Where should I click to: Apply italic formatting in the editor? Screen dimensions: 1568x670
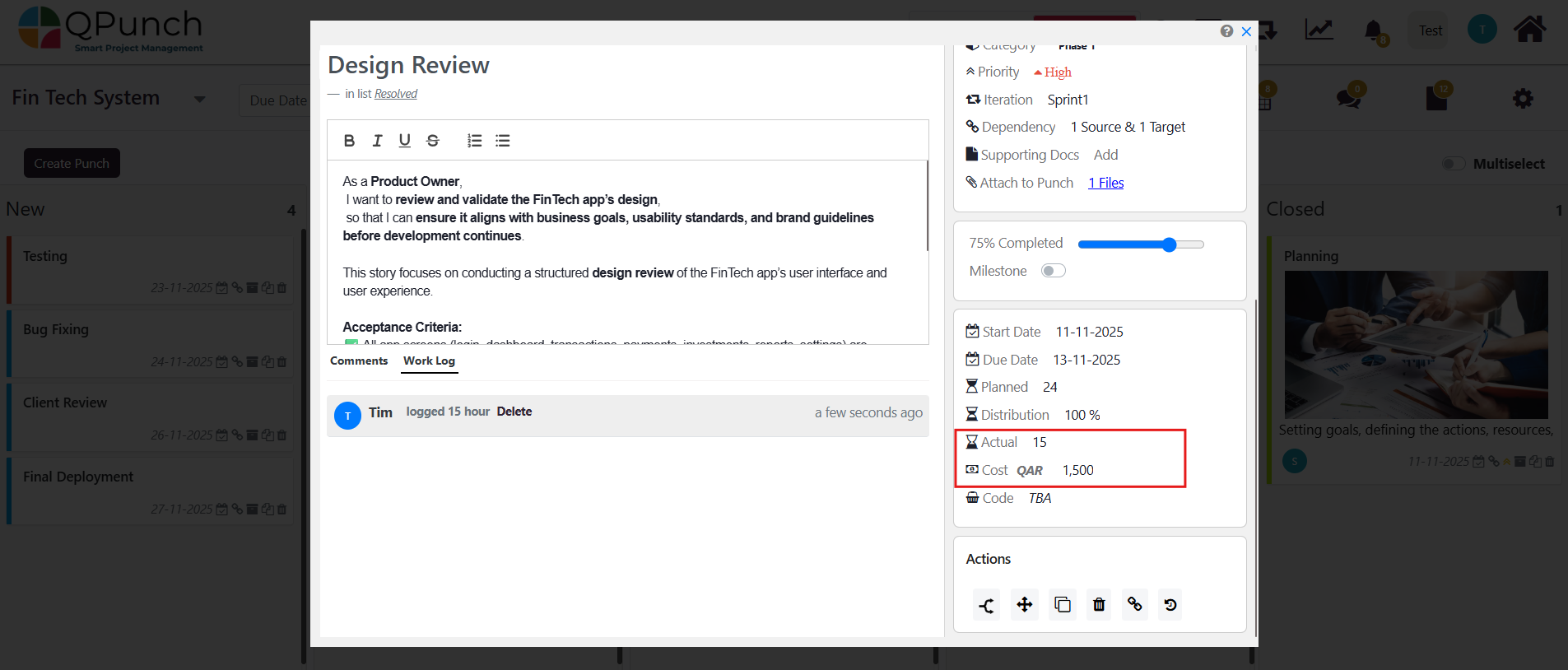(377, 141)
